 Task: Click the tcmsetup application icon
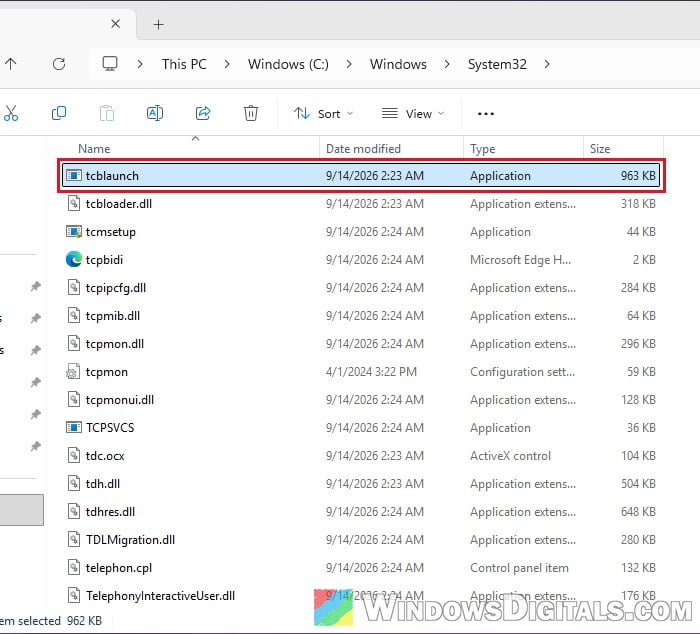74,232
